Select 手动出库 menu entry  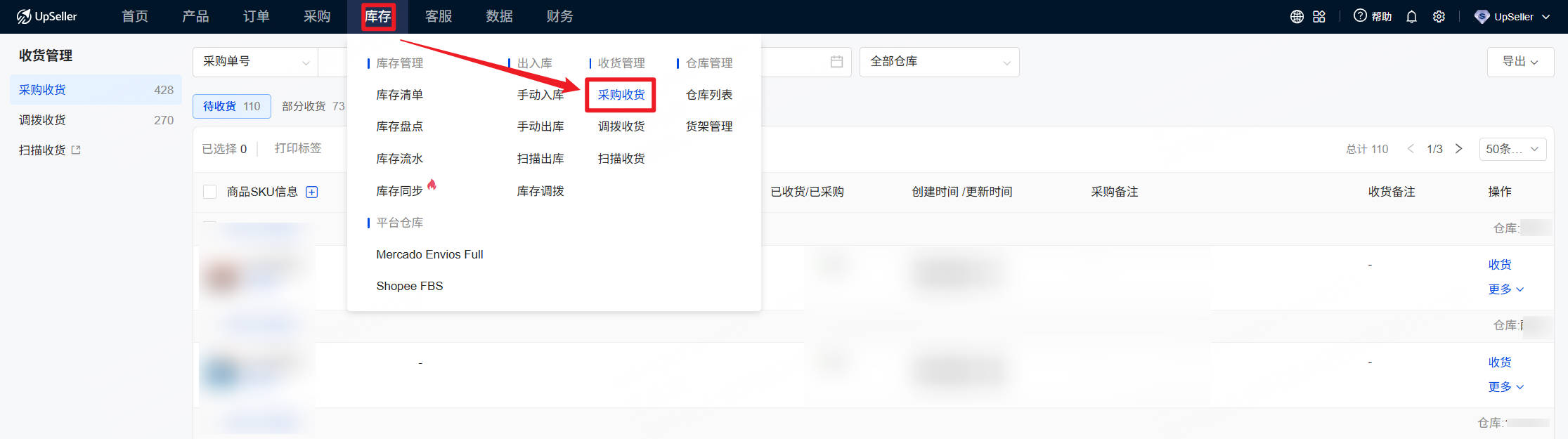(540, 126)
